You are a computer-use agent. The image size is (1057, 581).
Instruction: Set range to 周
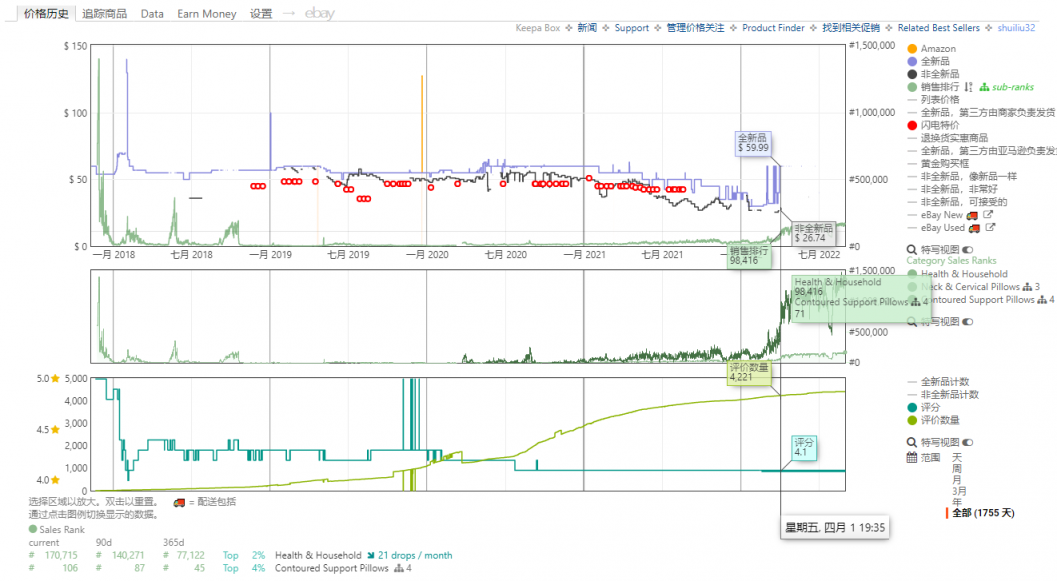click(957, 468)
